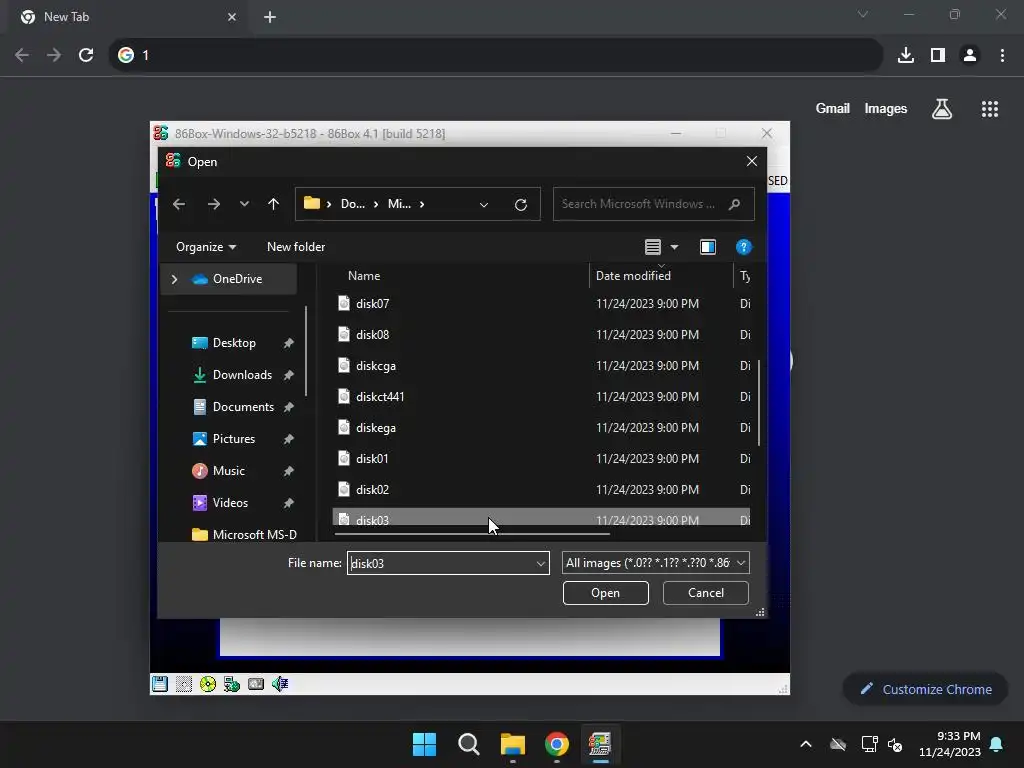The image size is (1024, 768).
Task: Open Chrome downloads icon
Action: point(906,55)
